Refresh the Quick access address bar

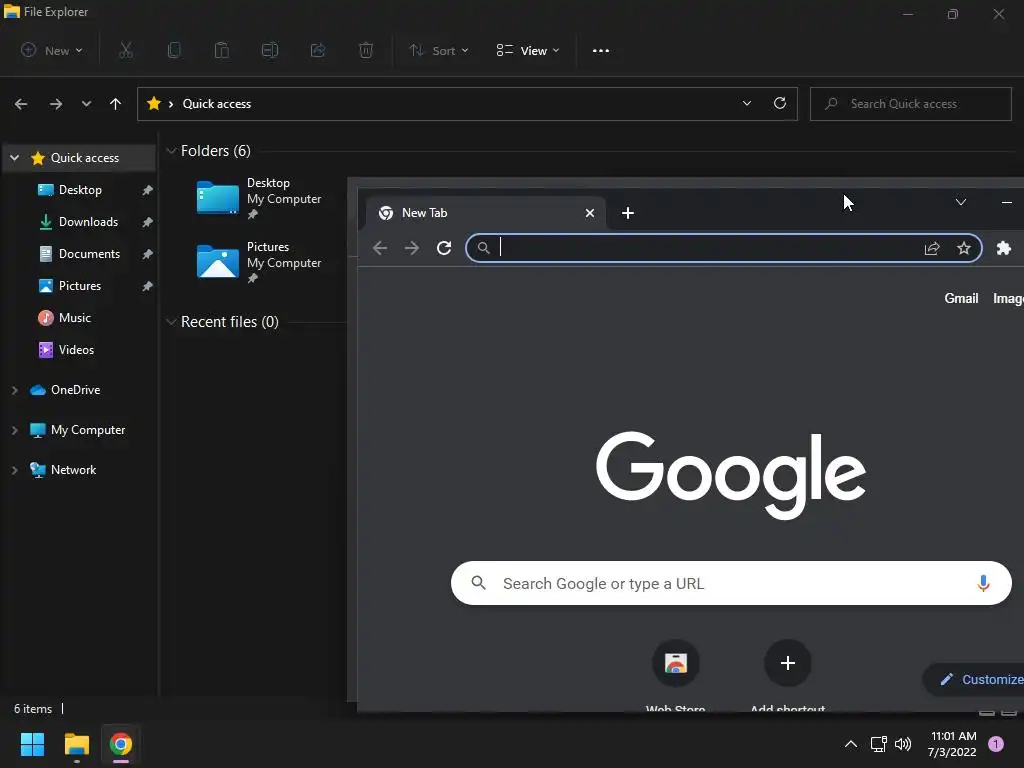click(x=780, y=103)
